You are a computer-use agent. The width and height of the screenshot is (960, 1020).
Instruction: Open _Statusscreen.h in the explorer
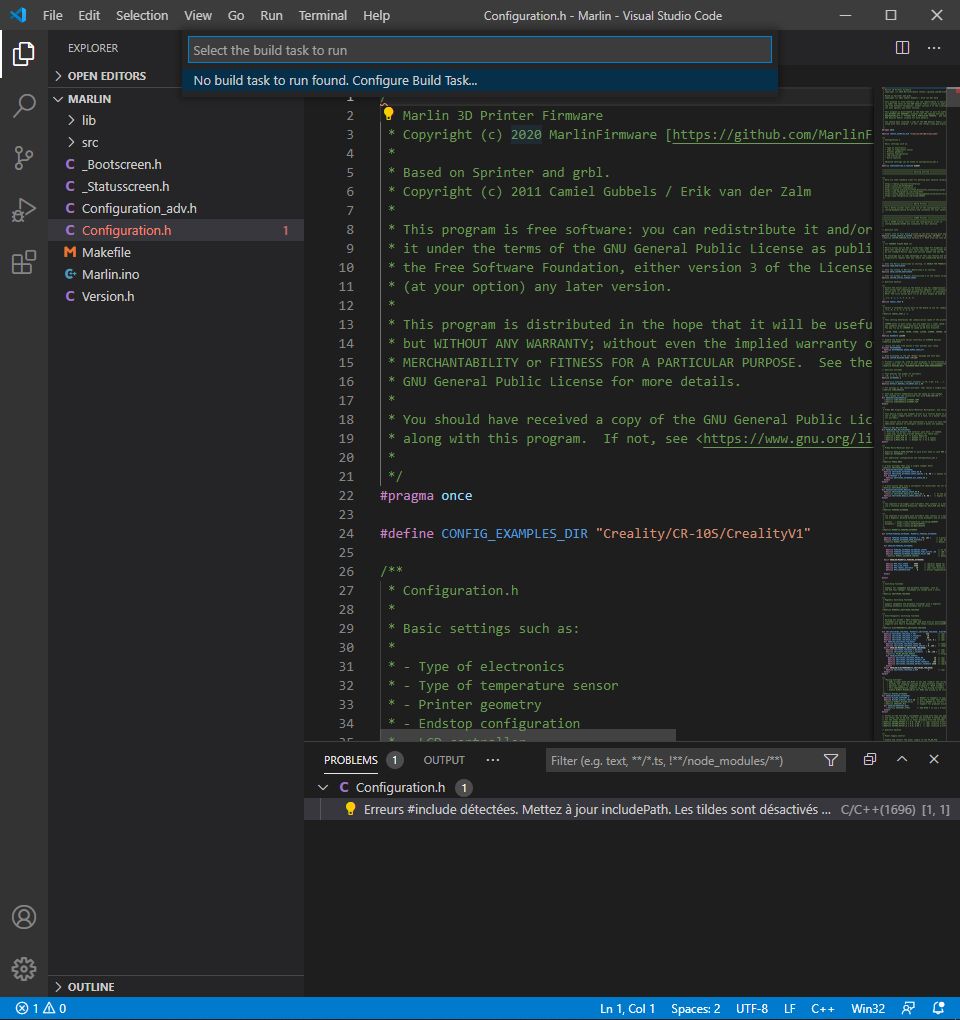(176, 186)
